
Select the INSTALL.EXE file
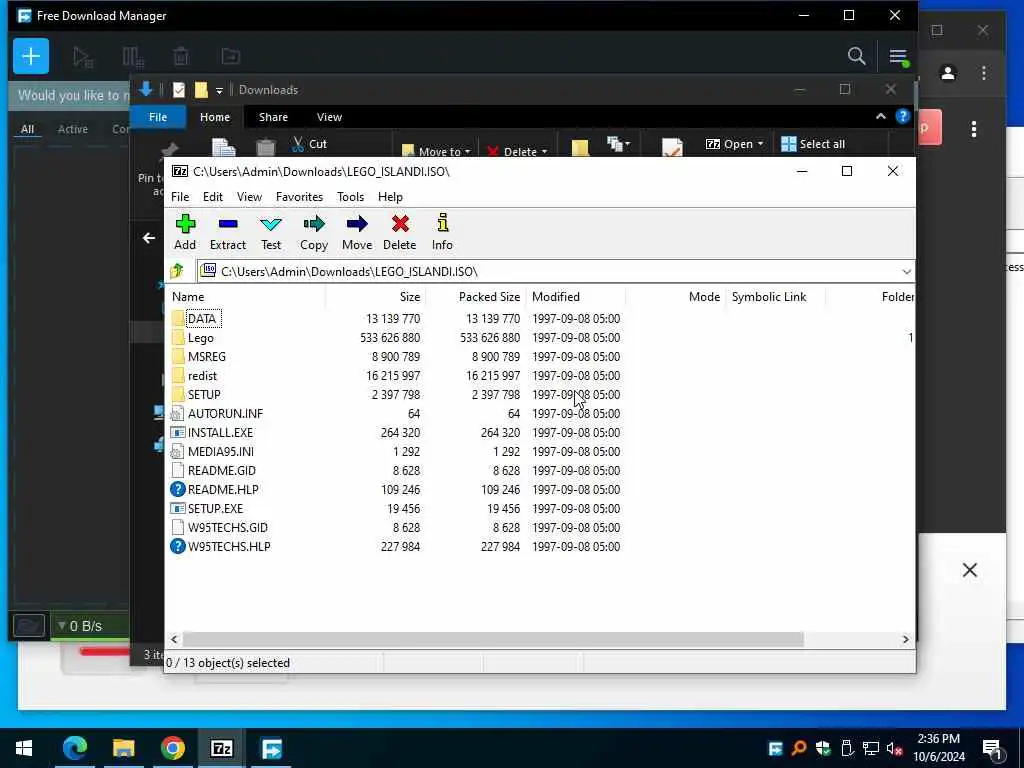click(x=220, y=432)
